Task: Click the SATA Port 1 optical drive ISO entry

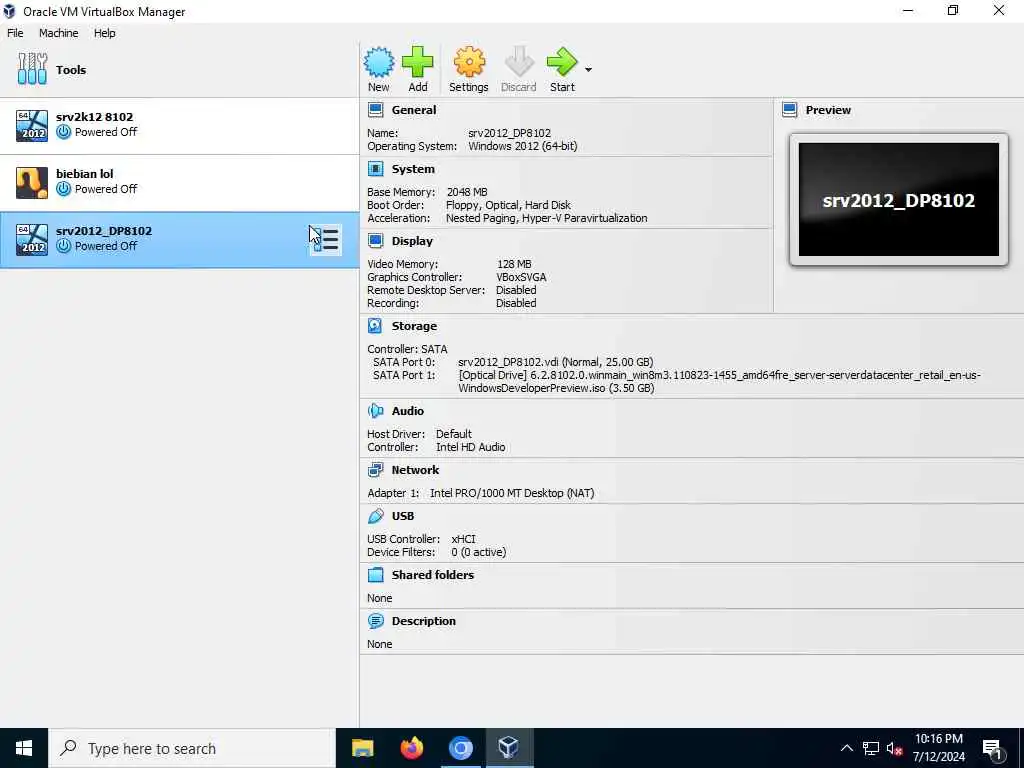Action: coord(719,381)
